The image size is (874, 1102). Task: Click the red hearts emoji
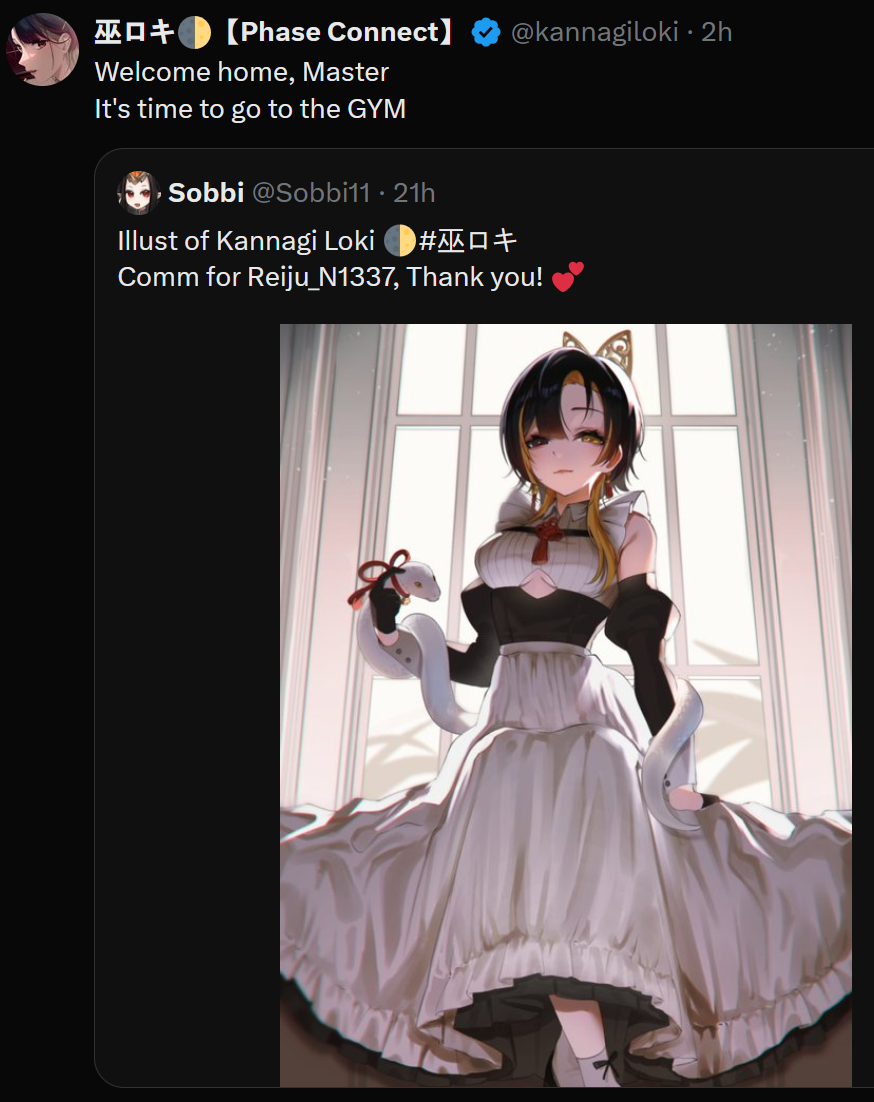tap(568, 277)
